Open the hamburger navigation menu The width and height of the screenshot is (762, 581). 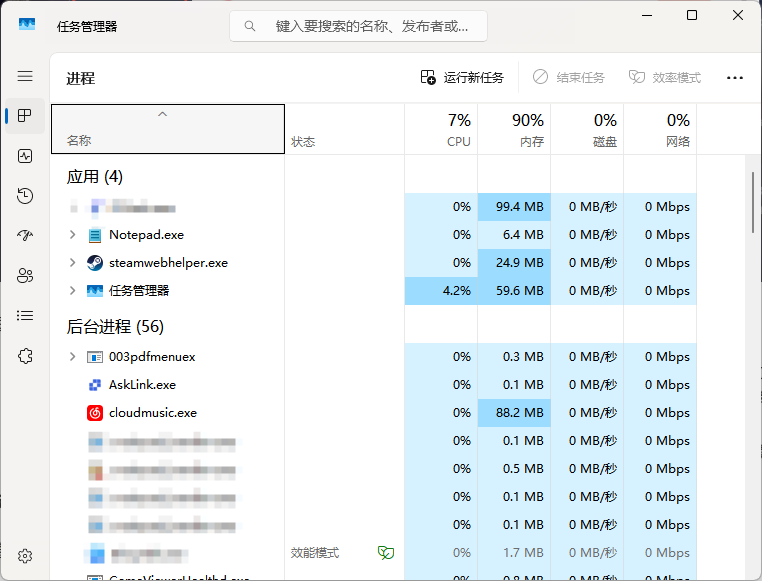(25, 76)
